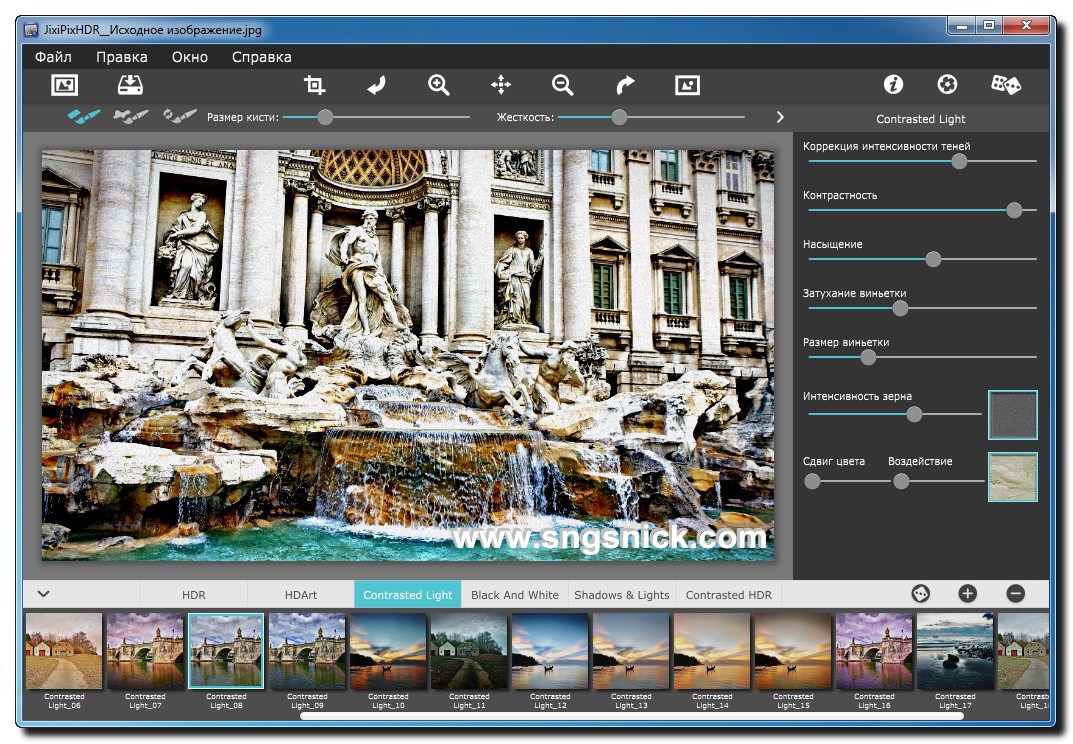
Task: Open the Справка menu
Action: [x=261, y=57]
